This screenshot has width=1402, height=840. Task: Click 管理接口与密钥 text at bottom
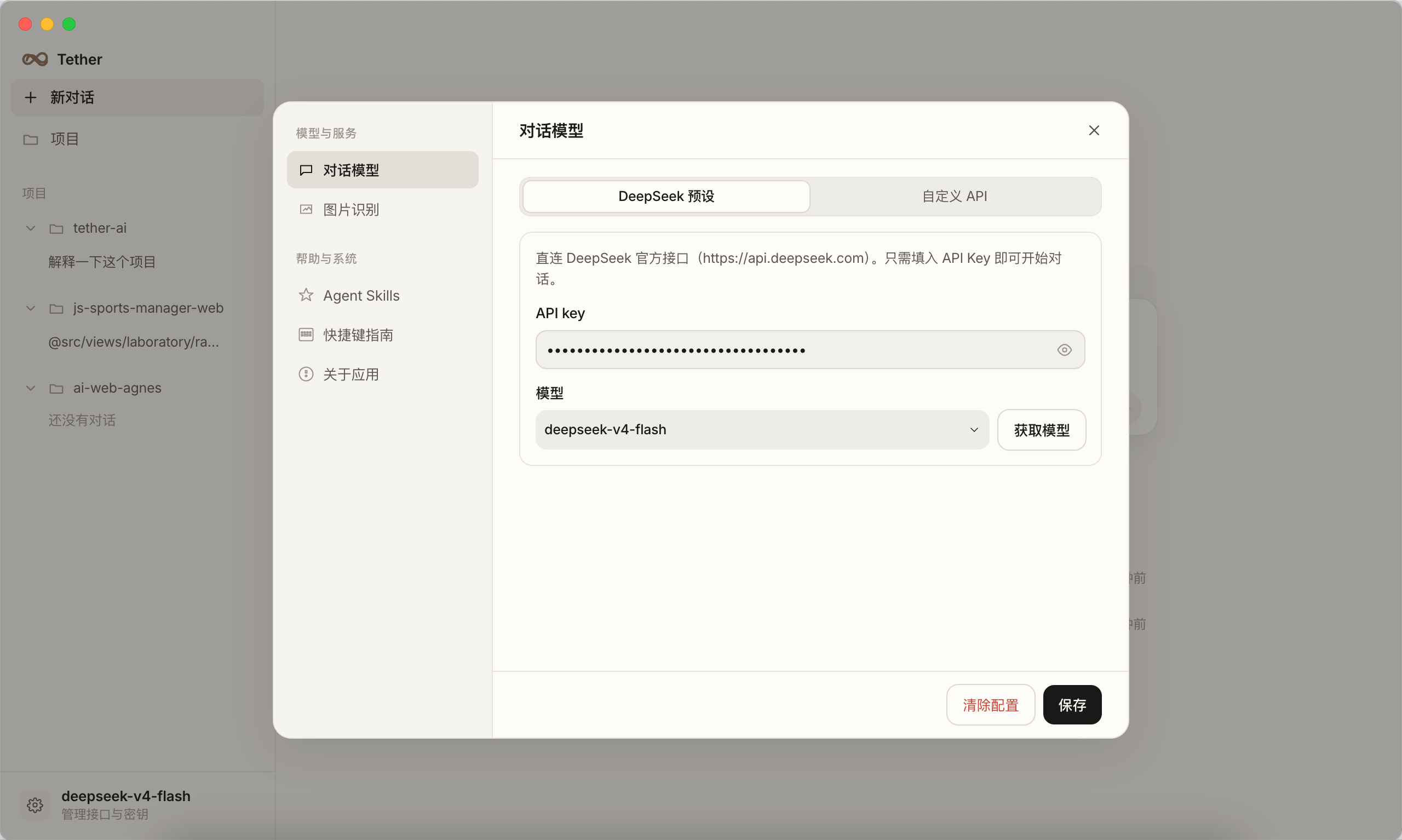[105, 814]
